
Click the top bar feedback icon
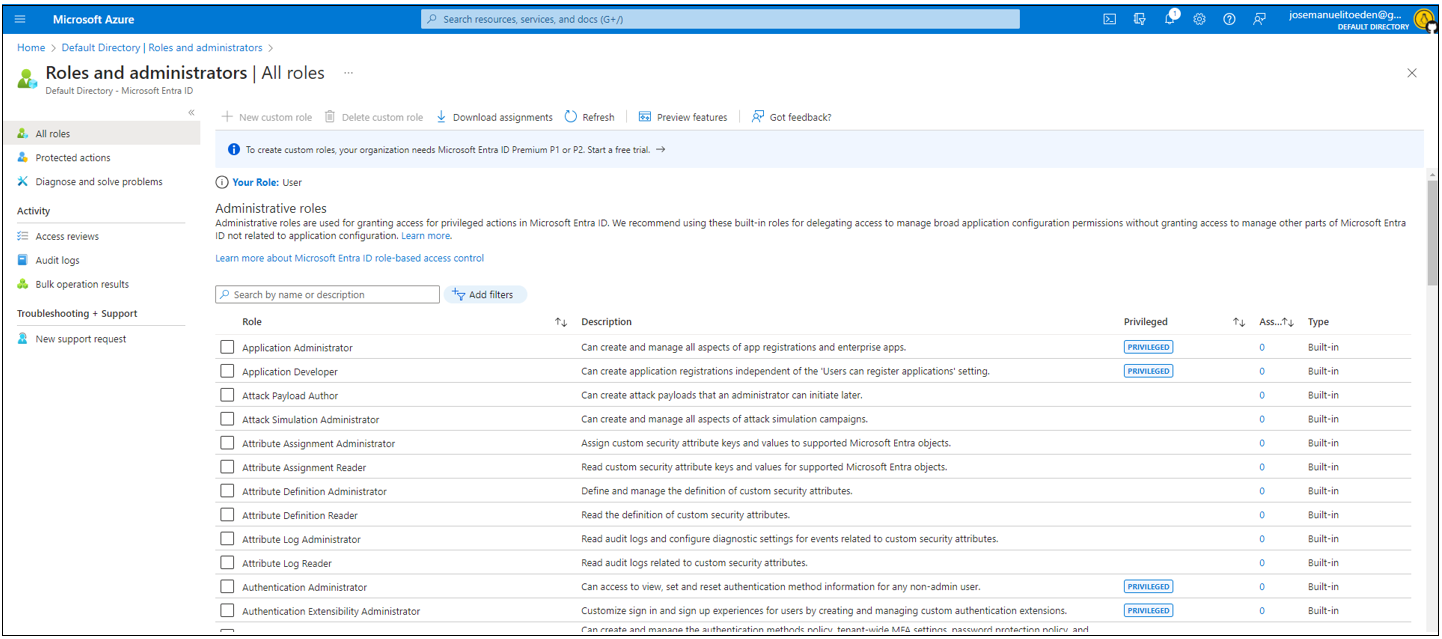(1259, 19)
